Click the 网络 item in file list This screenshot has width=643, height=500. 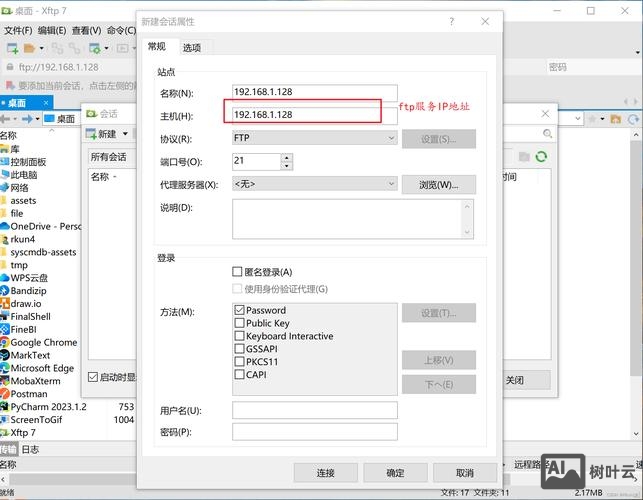coord(14,187)
